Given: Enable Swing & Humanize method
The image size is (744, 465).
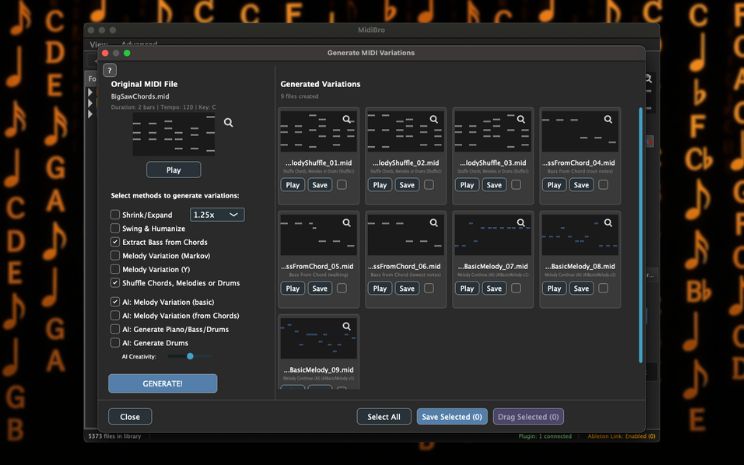Looking at the screenshot, I should click(115, 228).
